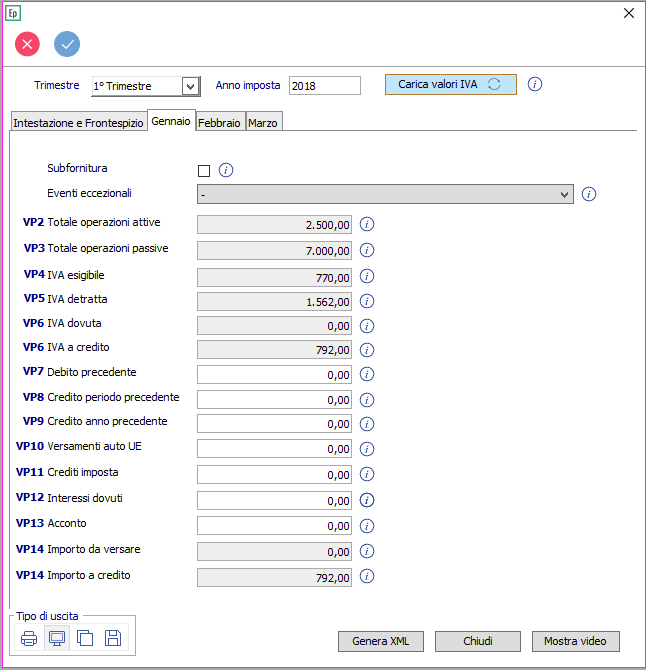Click the Anno imposta input field

324,86
